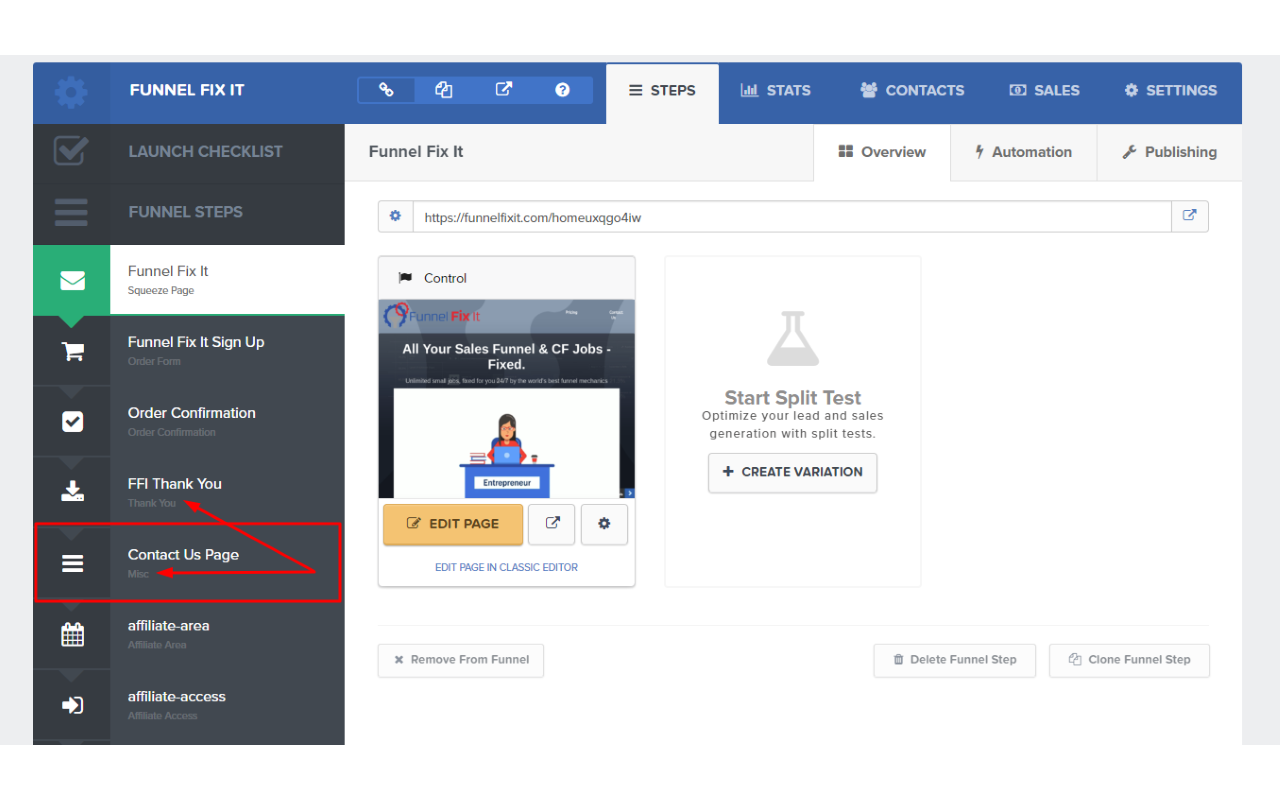Click the envelope icon for Squeeze Page step
The width and height of the screenshot is (1280, 800).
pyautogui.click(x=72, y=281)
